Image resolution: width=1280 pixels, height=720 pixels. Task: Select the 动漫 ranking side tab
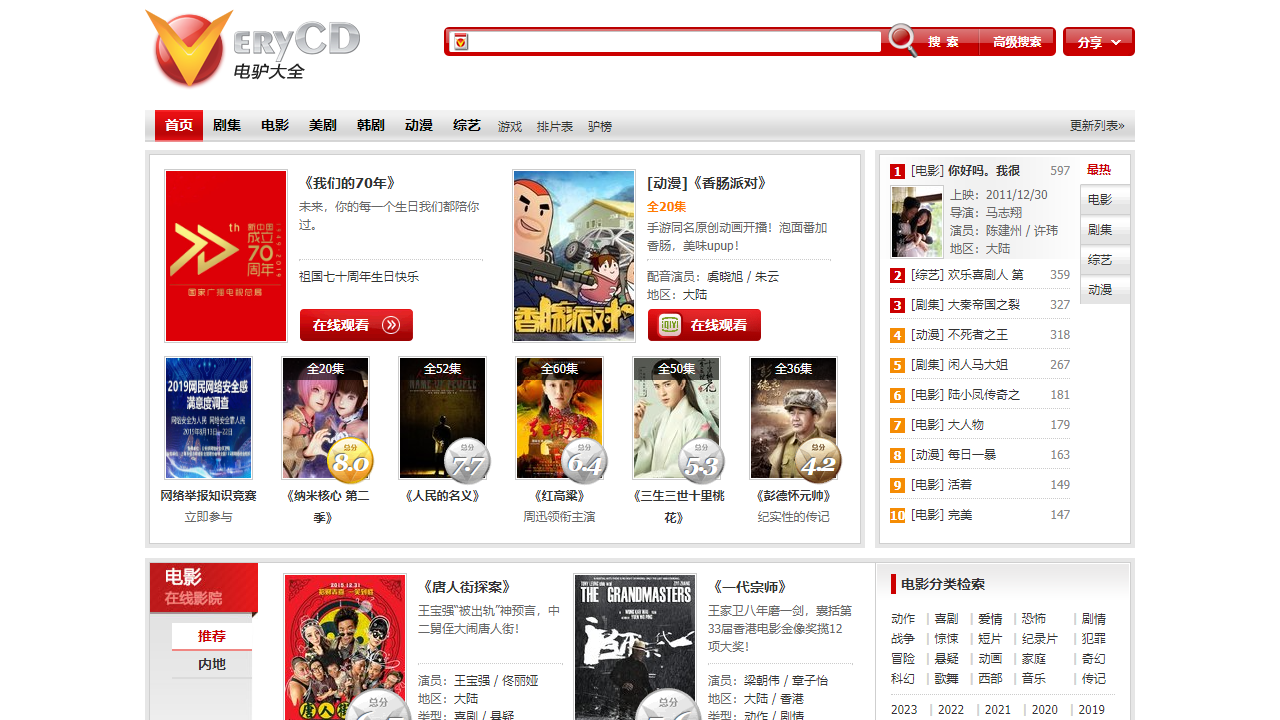(x=1105, y=290)
